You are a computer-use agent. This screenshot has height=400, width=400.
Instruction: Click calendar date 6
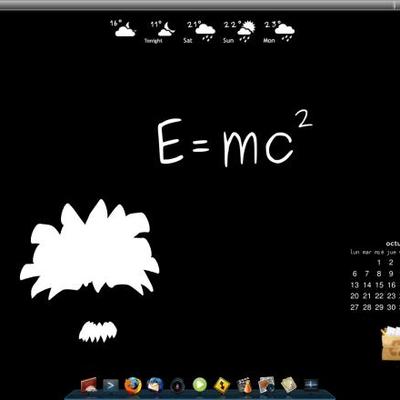(x=355, y=274)
